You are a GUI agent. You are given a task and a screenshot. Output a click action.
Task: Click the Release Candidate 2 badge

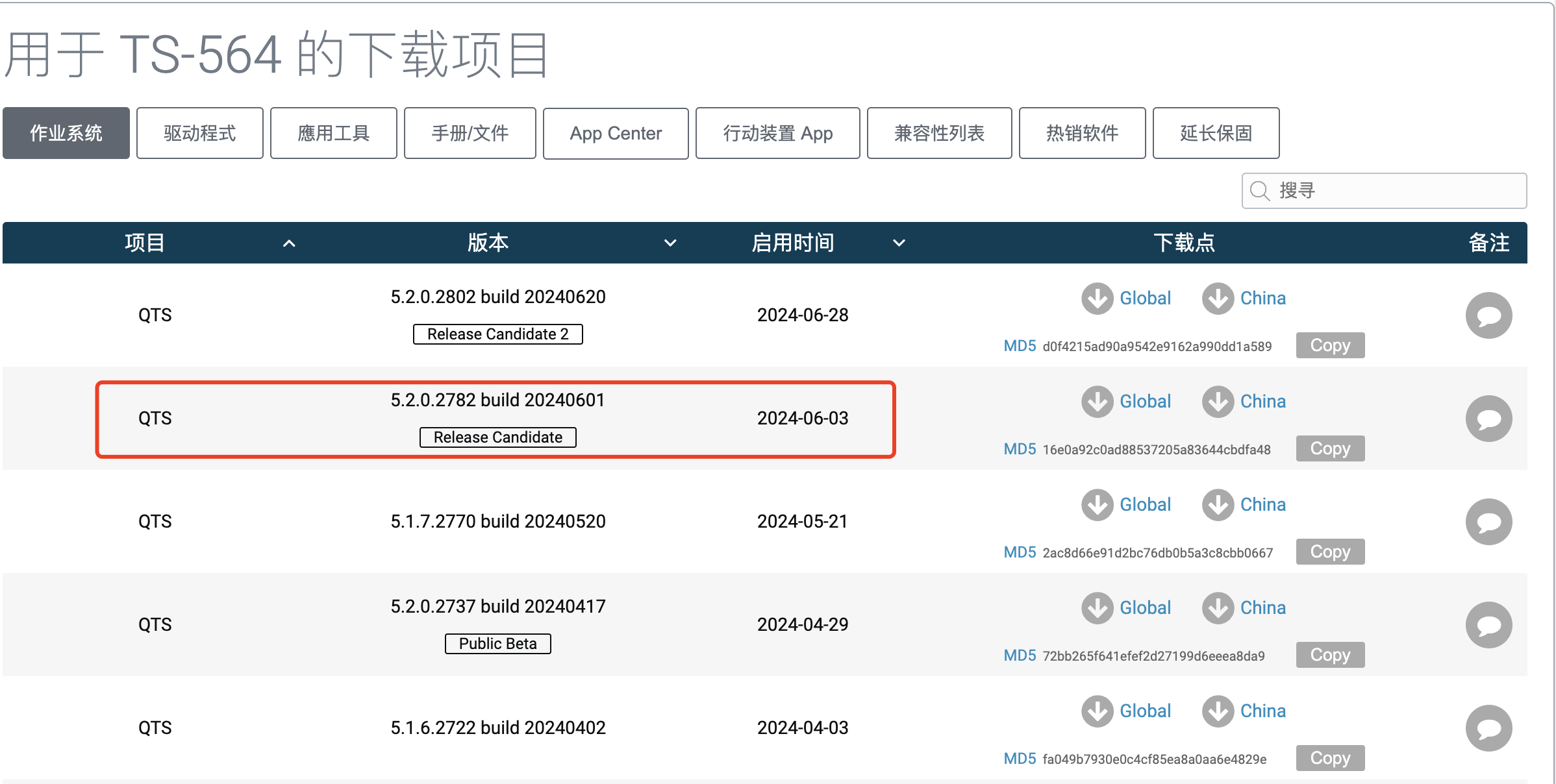pos(498,334)
